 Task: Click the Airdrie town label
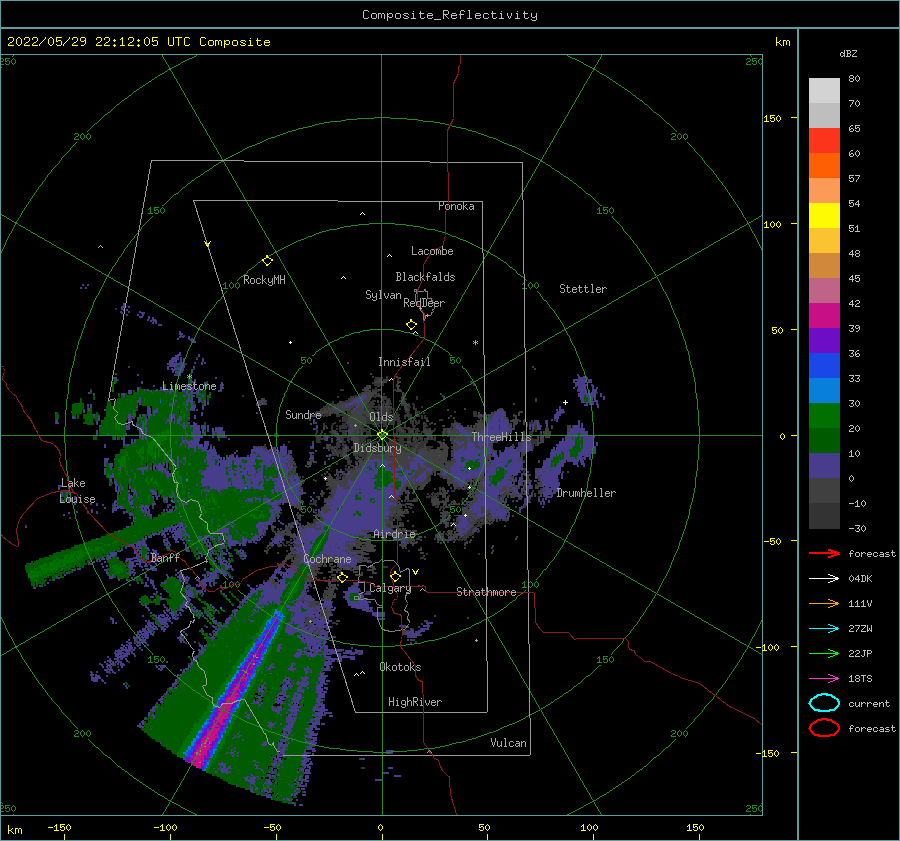(394, 534)
